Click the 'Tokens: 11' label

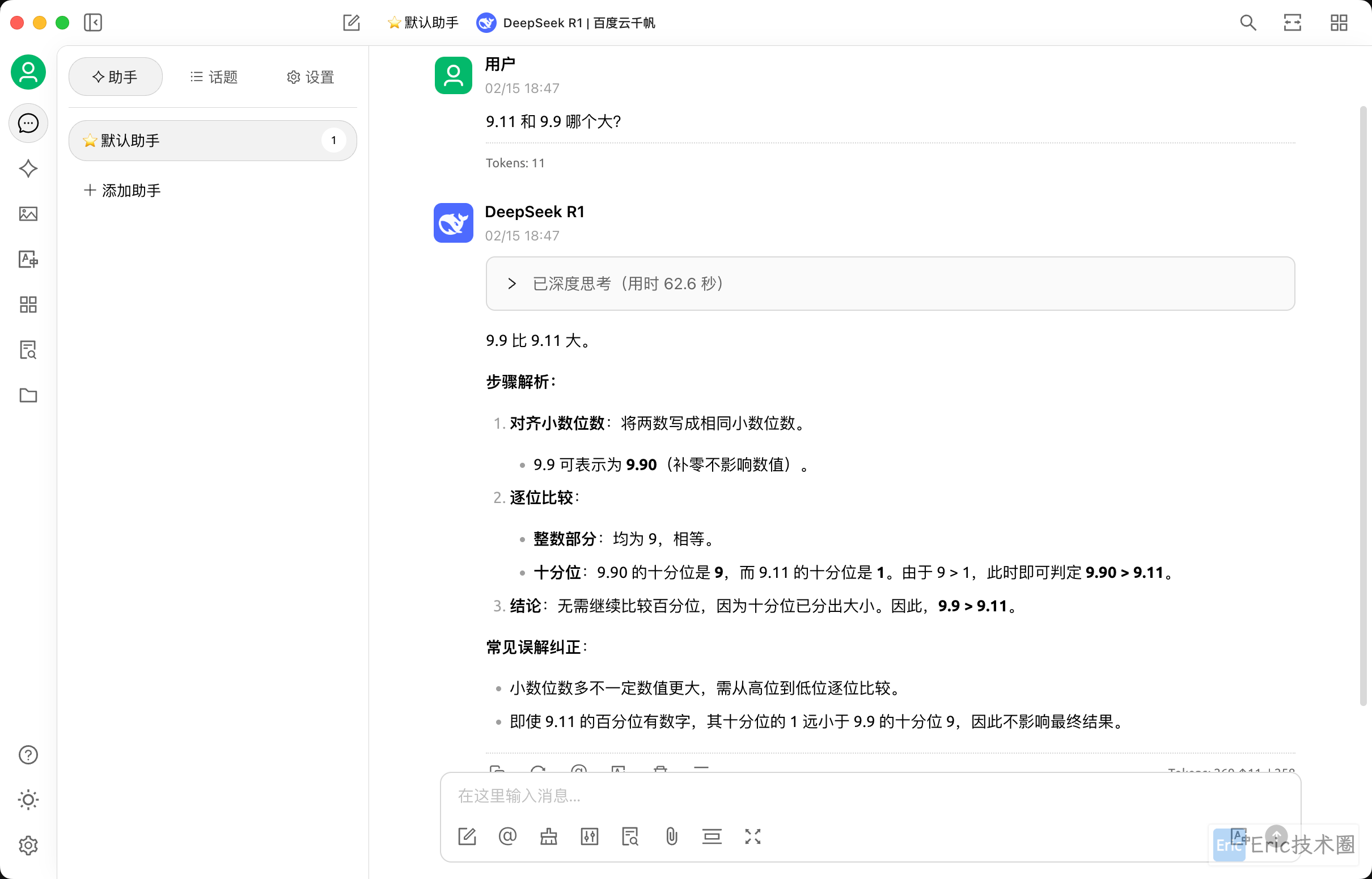(515, 163)
